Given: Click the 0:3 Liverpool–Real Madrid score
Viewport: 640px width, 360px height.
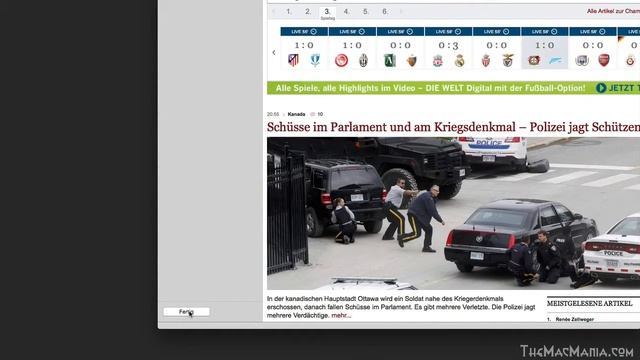Looking at the screenshot, I should click(x=449, y=45).
